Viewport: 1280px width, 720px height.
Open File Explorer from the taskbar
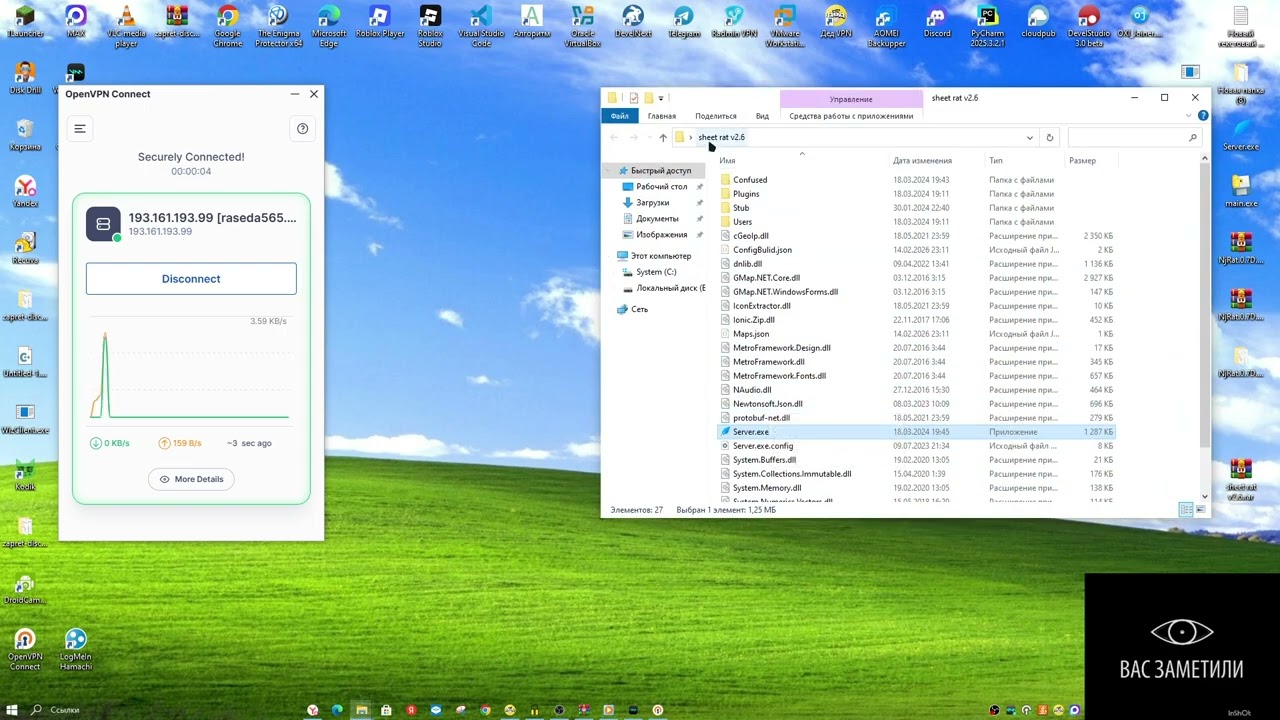361,710
